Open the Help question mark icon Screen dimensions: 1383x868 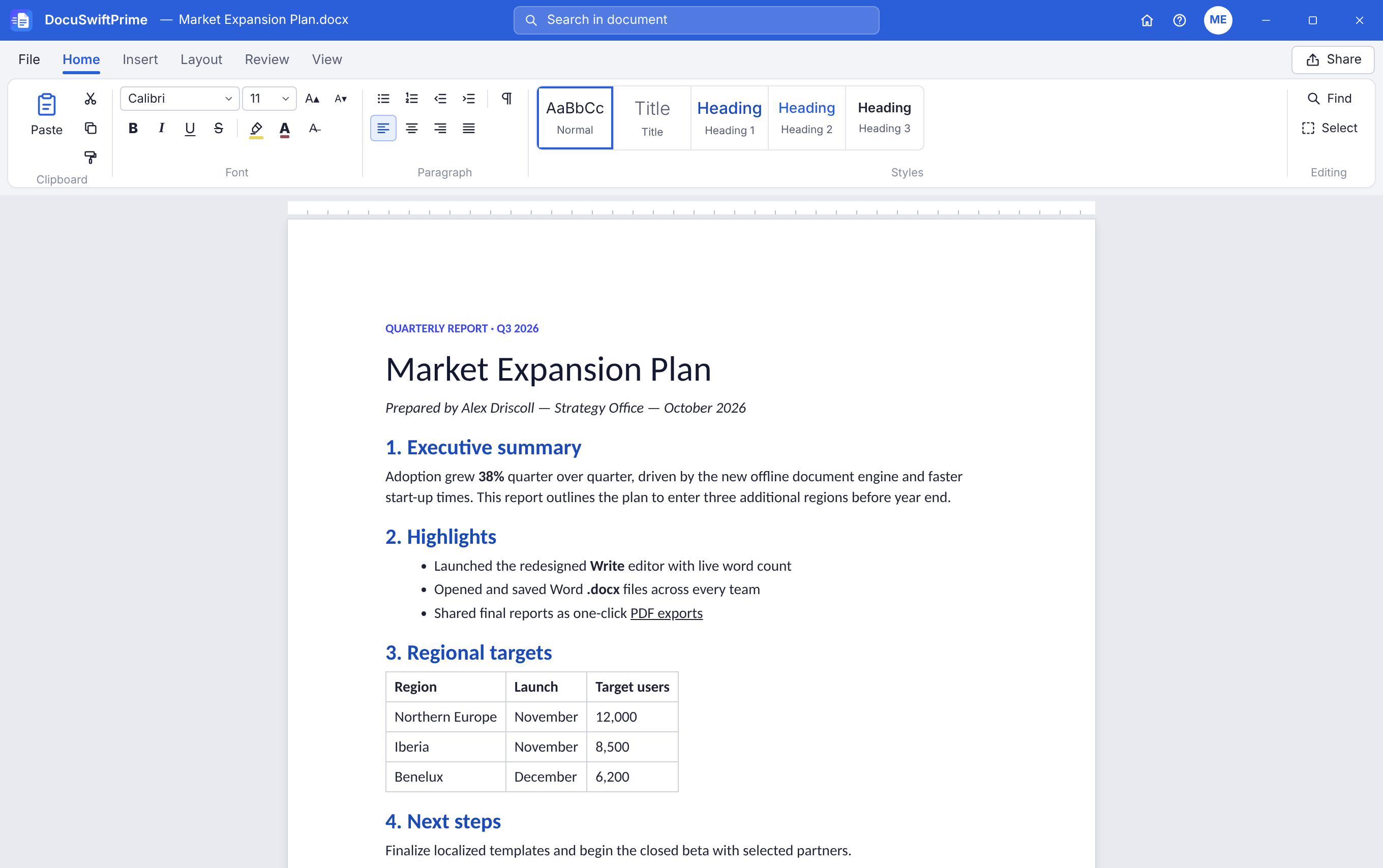click(x=1180, y=20)
